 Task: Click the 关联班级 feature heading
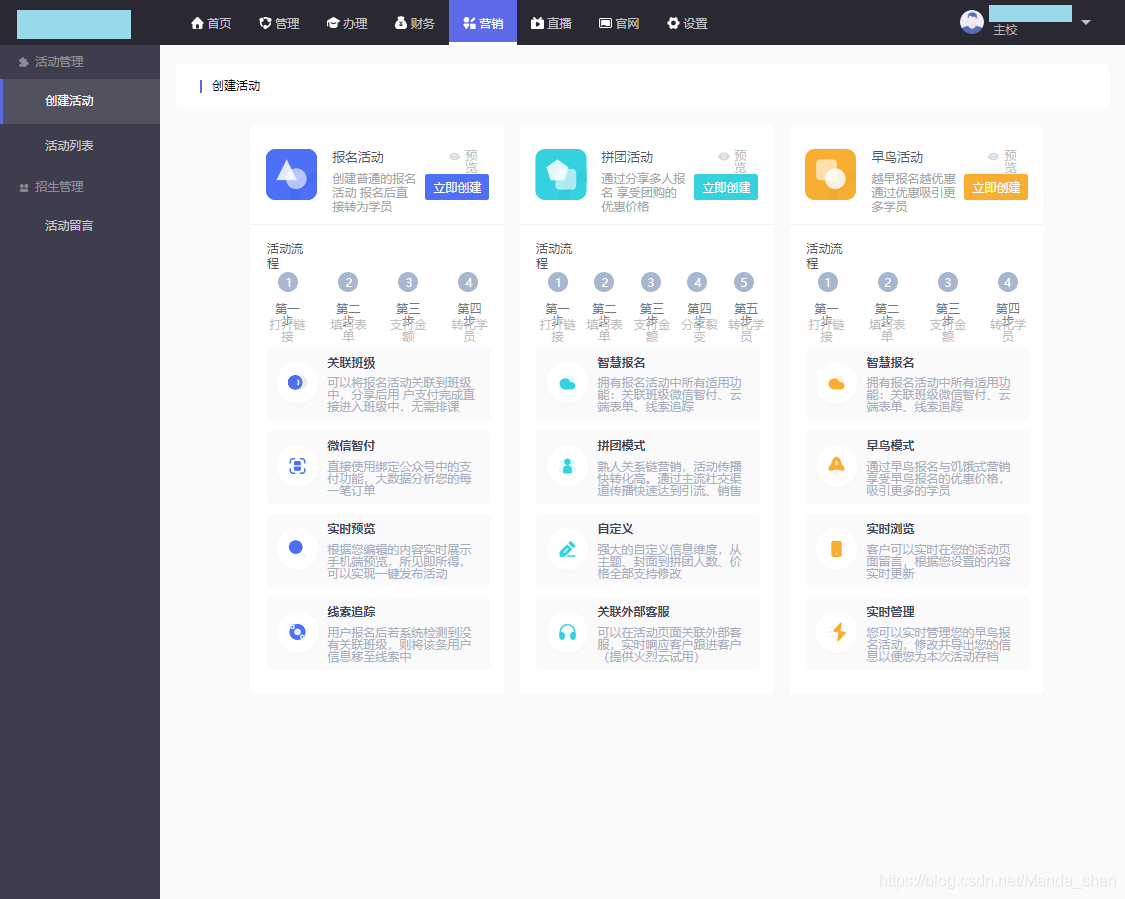[351, 363]
